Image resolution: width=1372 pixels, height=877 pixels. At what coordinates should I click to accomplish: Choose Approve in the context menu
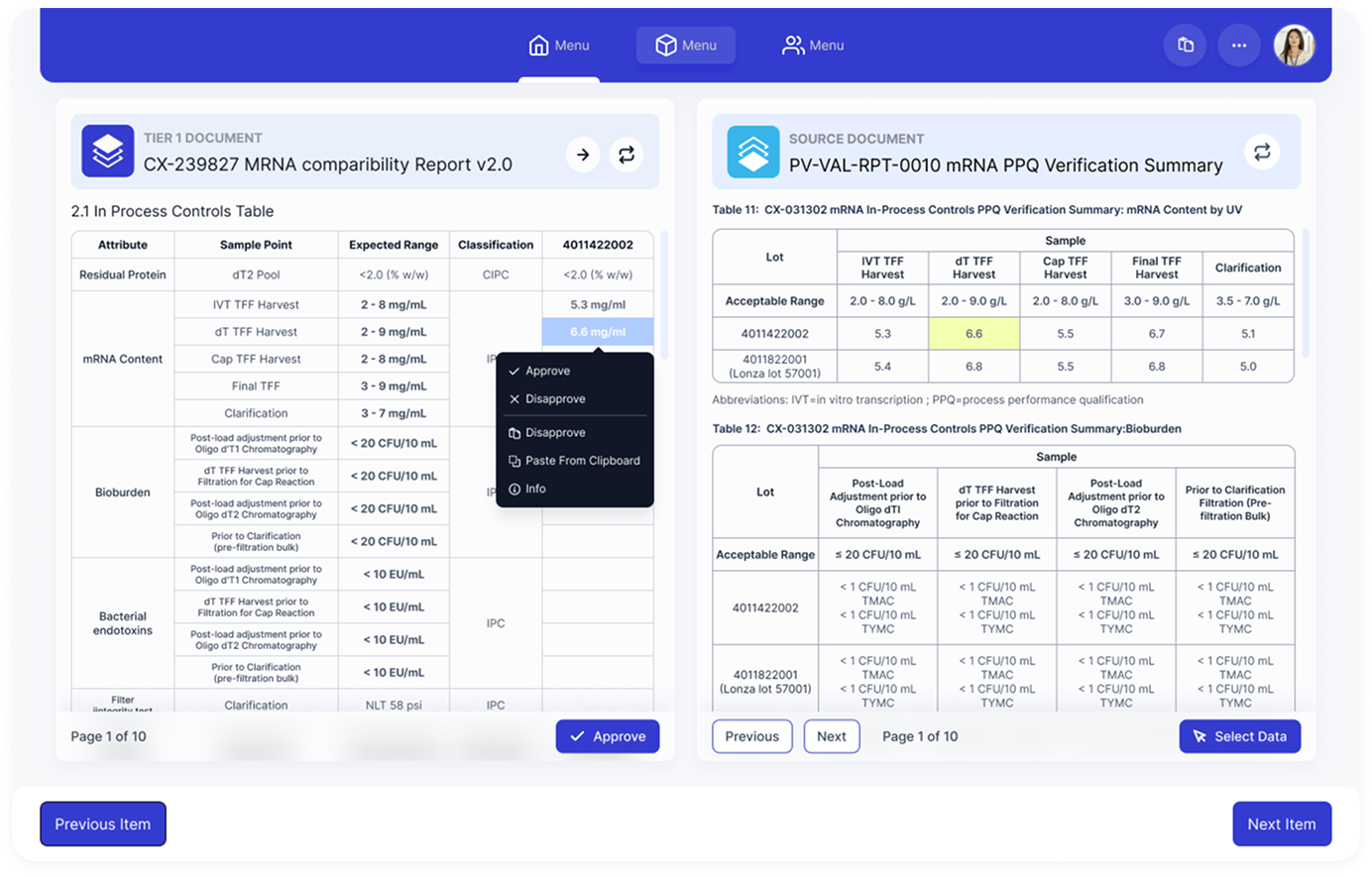[x=547, y=371]
